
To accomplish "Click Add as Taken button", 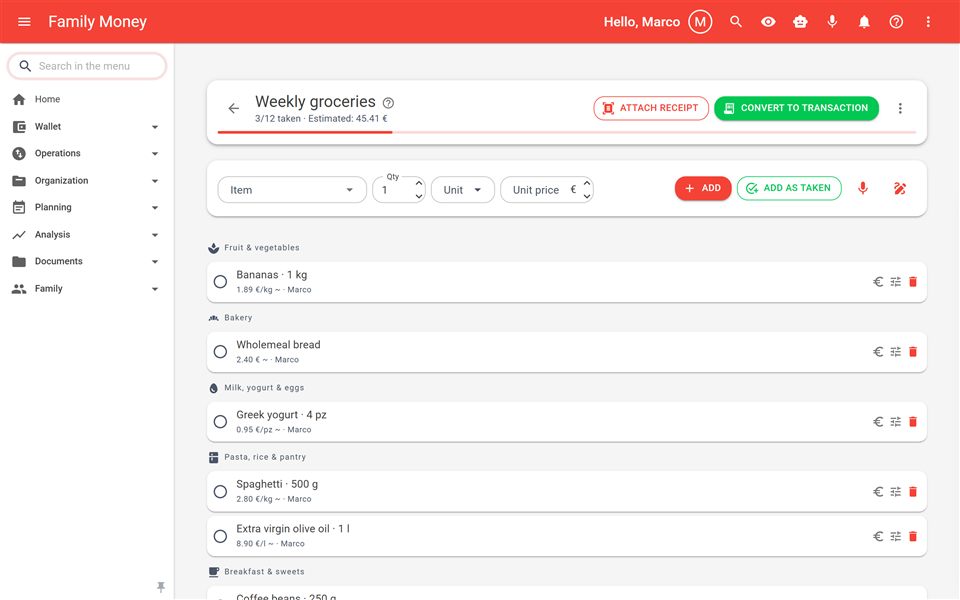I will tap(789, 188).
